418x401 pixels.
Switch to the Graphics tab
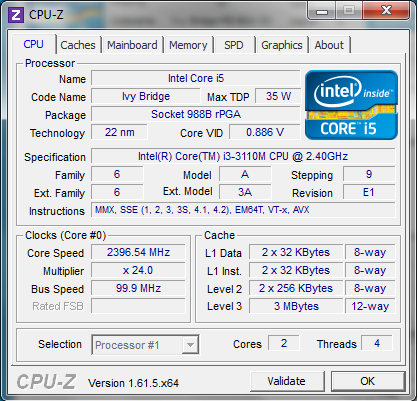point(282,45)
